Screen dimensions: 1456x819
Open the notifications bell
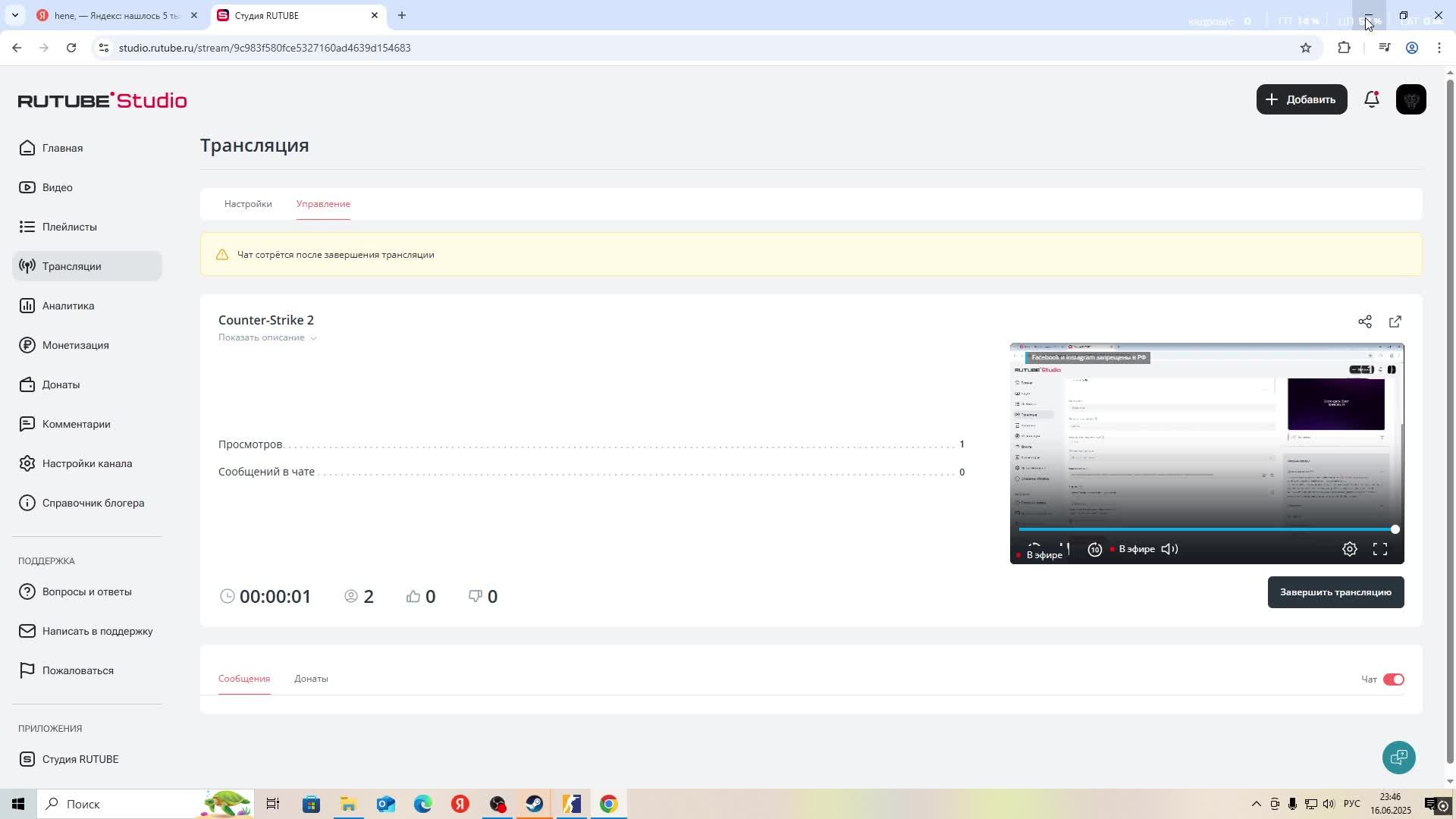(1372, 99)
